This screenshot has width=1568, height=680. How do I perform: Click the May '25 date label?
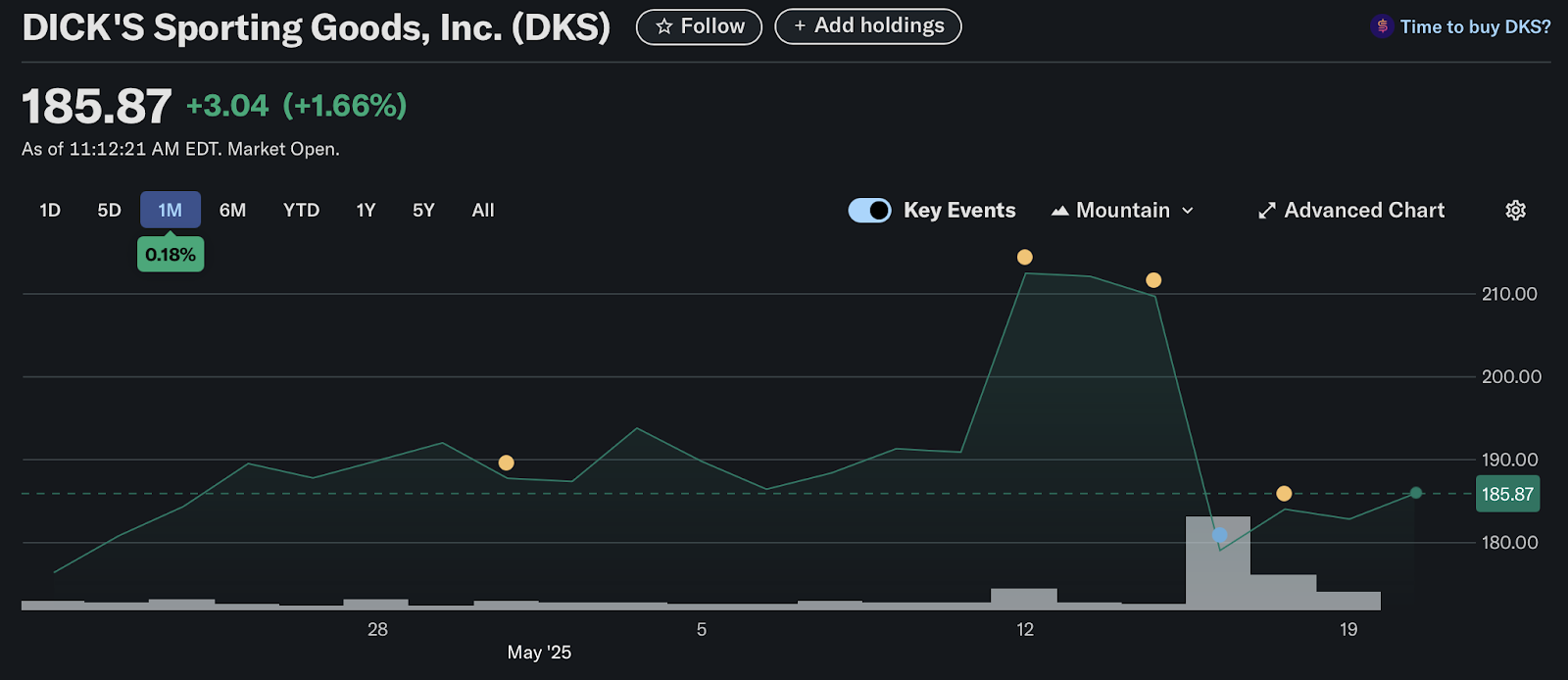pyautogui.click(x=539, y=653)
